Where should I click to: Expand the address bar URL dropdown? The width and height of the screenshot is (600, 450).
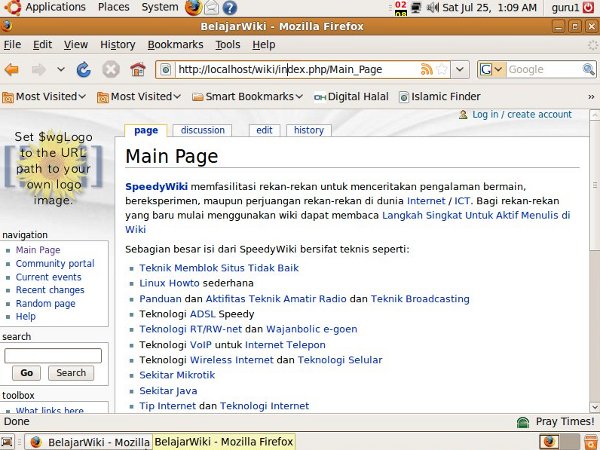pyautogui.click(x=460, y=69)
